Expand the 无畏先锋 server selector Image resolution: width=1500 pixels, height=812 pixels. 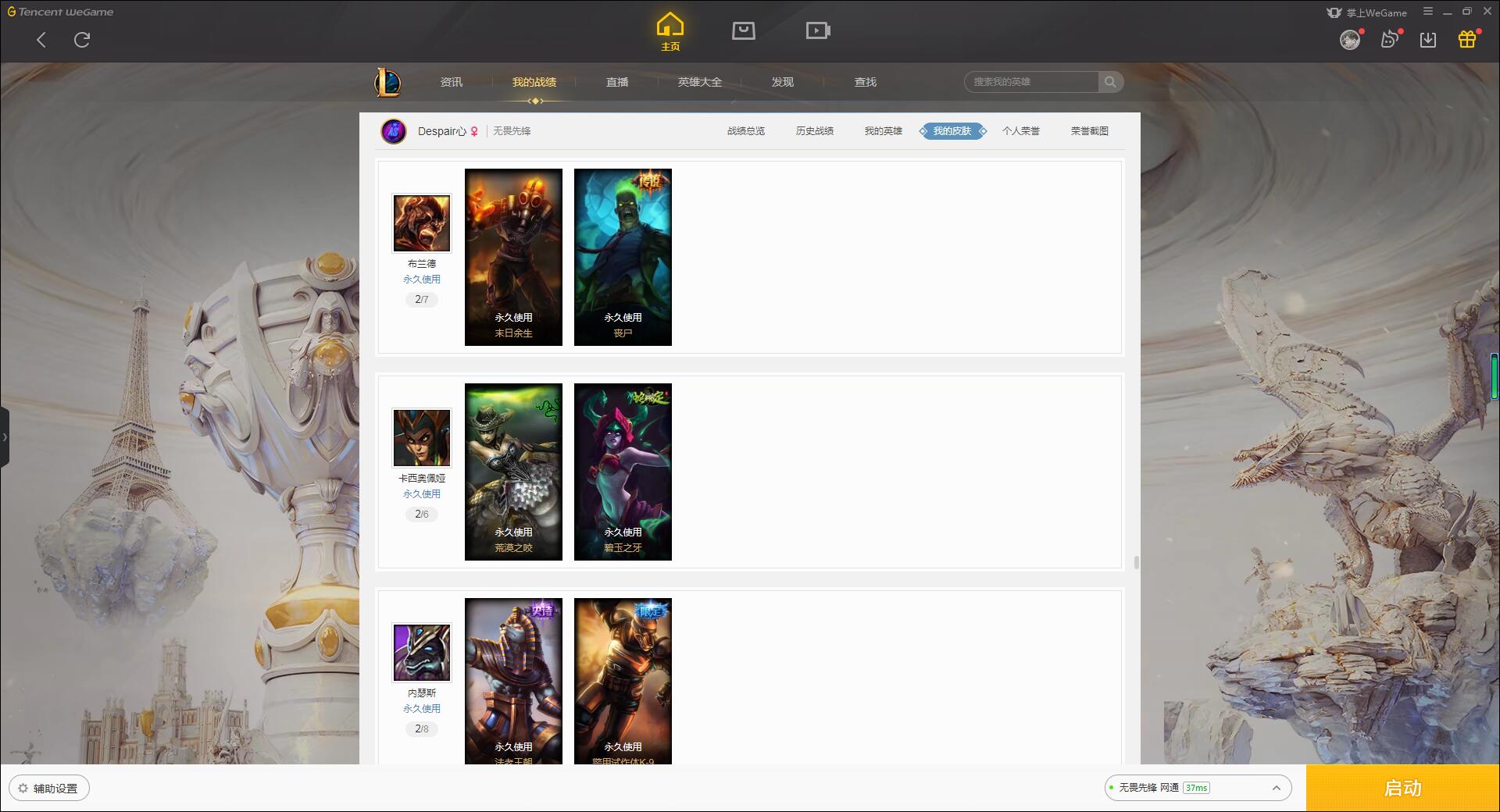click(x=1198, y=788)
